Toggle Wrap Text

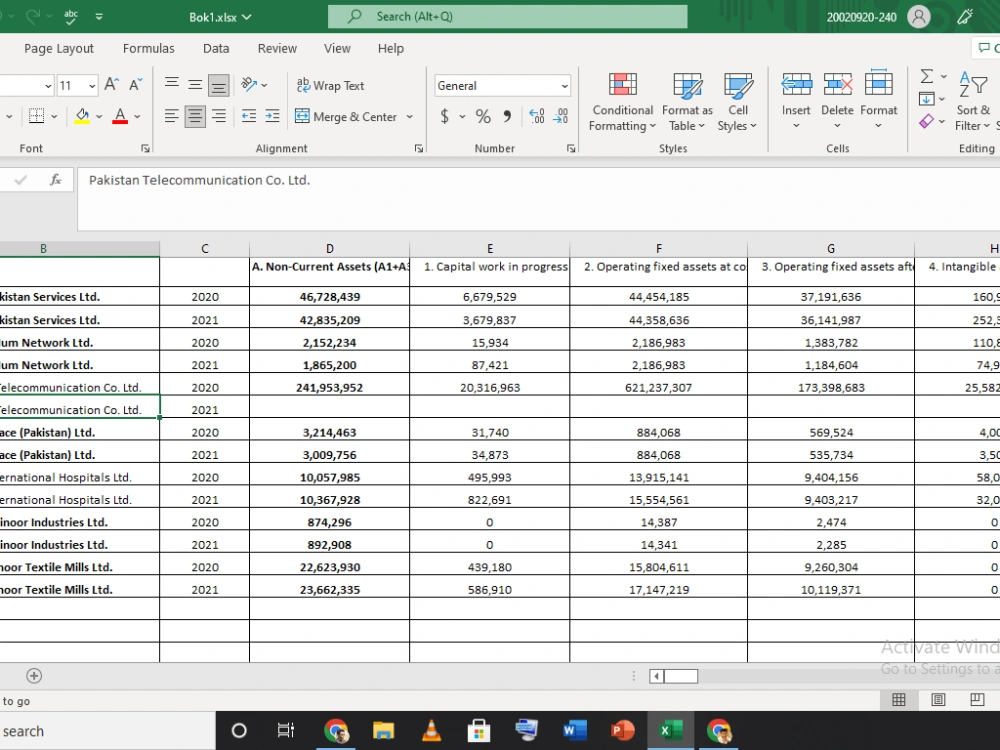(x=330, y=85)
